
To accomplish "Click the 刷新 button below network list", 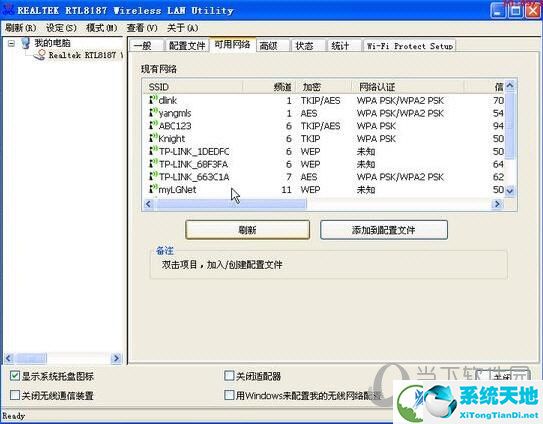I will point(247,230).
